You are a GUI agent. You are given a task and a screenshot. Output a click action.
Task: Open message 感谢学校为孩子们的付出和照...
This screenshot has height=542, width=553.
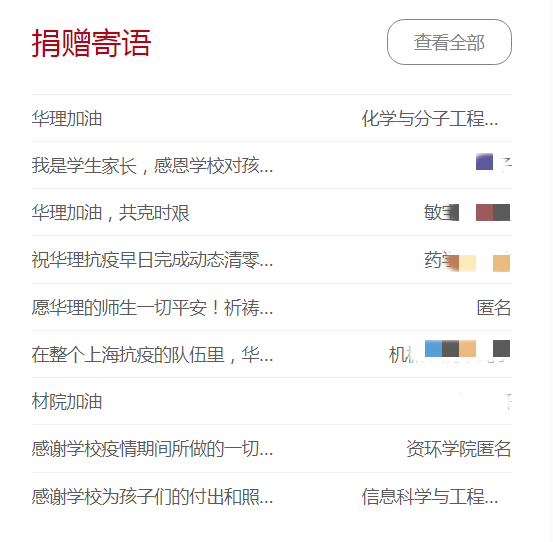pos(152,497)
